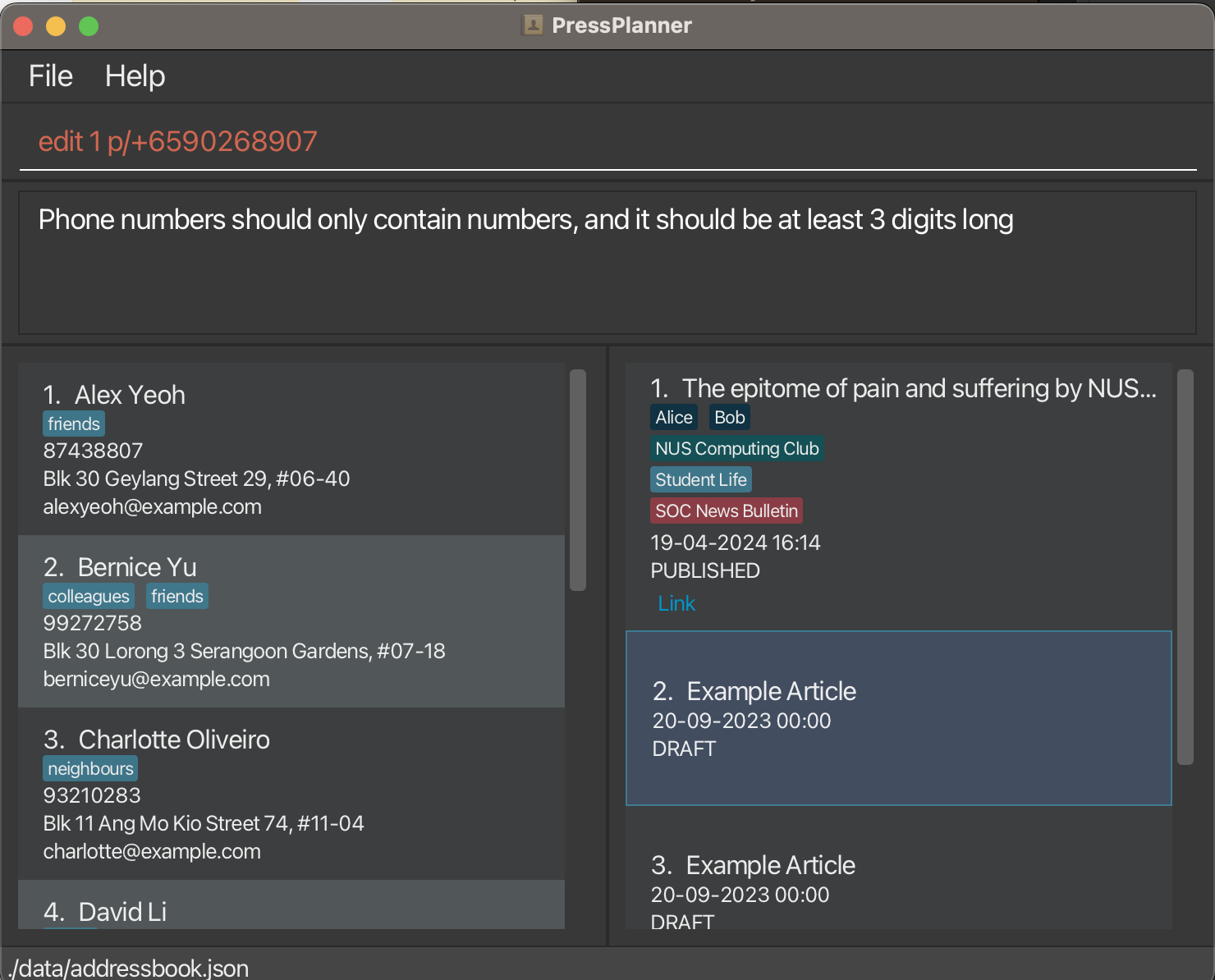
Task: Click address Blk 11 Ang Mo Kio Street 74
Action: pos(204,823)
